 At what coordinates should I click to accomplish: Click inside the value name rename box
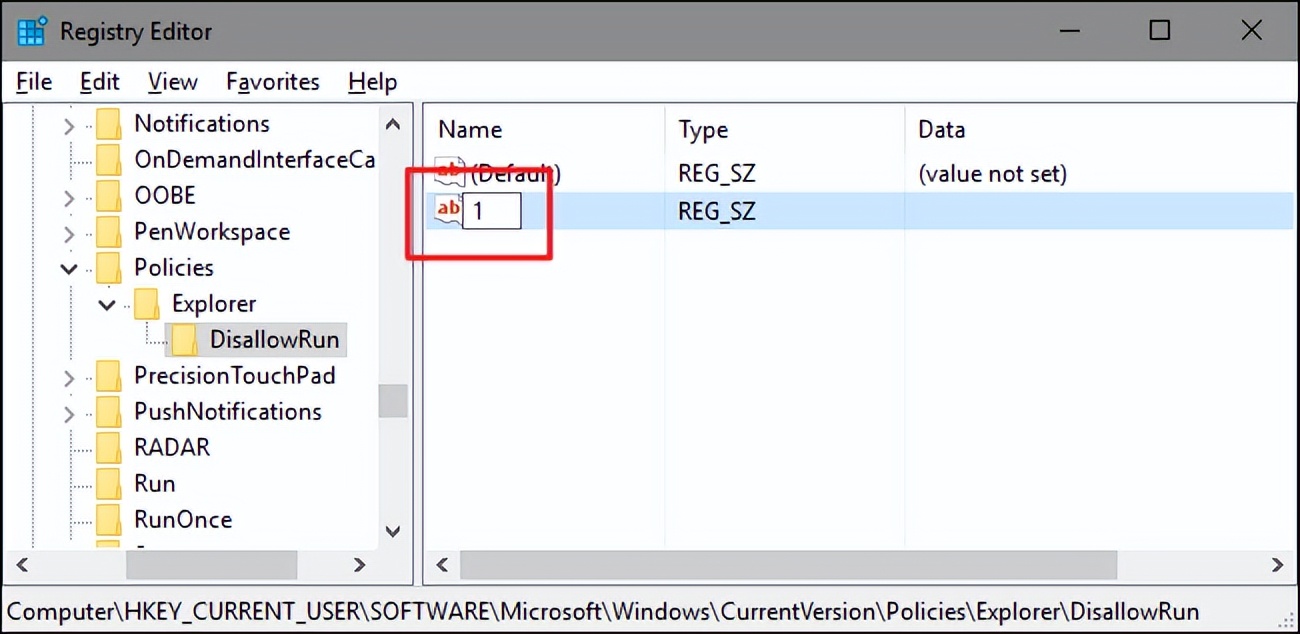pos(493,210)
